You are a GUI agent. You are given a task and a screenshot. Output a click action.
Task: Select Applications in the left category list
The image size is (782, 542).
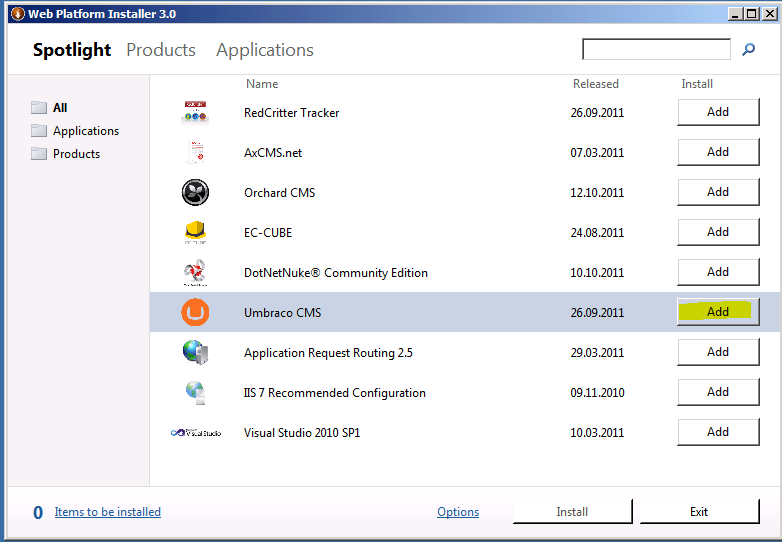[x=86, y=131]
